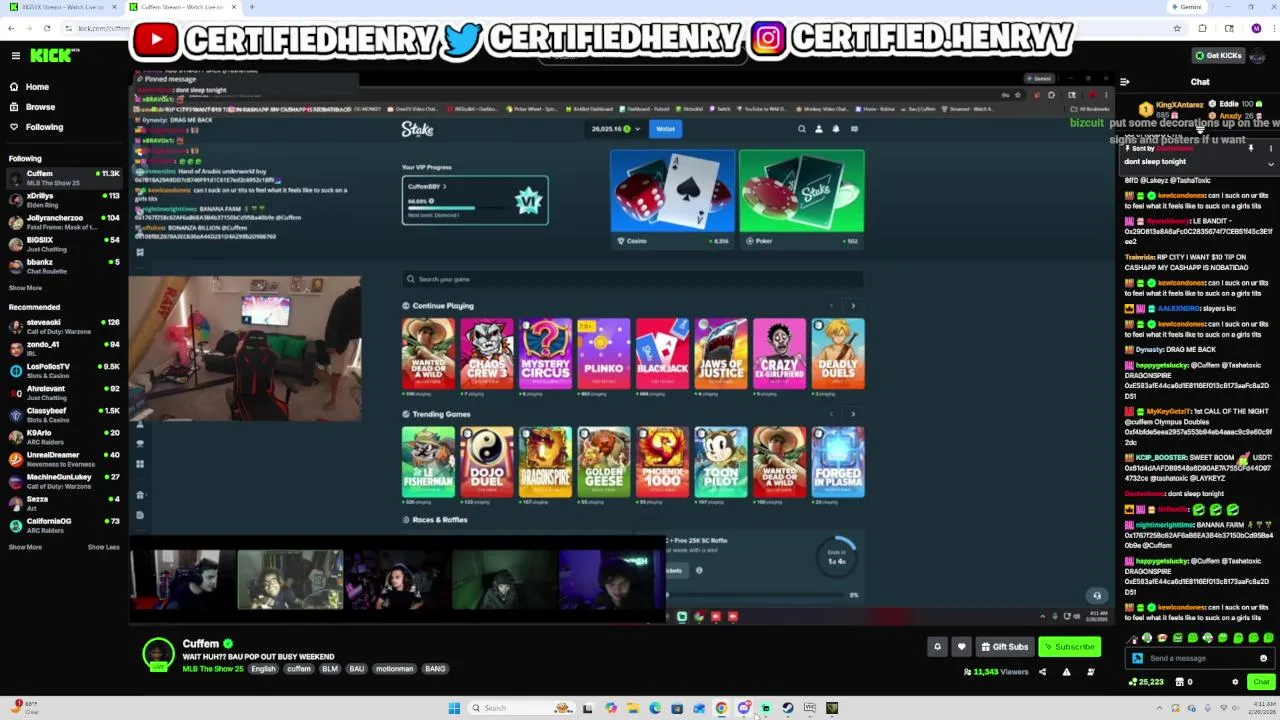The image size is (1280, 720).
Task: Open the Following page in sidebar
Action: pyautogui.click(x=36, y=127)
